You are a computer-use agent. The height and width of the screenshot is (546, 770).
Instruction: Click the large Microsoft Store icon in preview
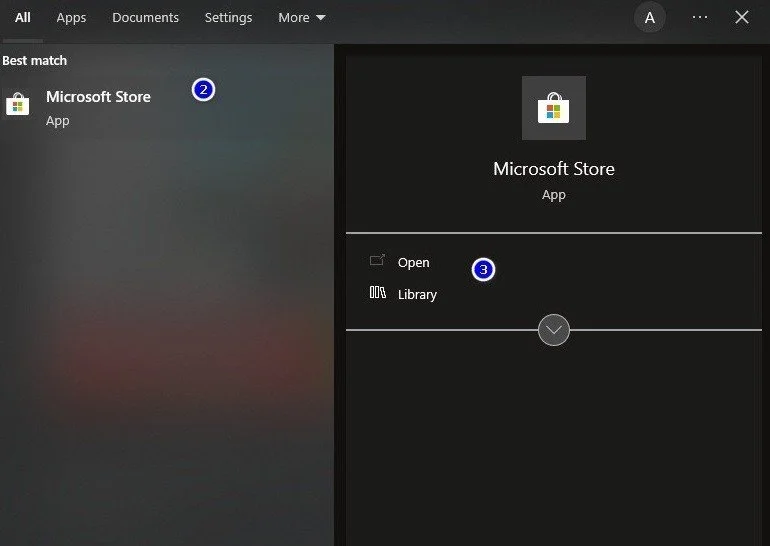point(553,108)
